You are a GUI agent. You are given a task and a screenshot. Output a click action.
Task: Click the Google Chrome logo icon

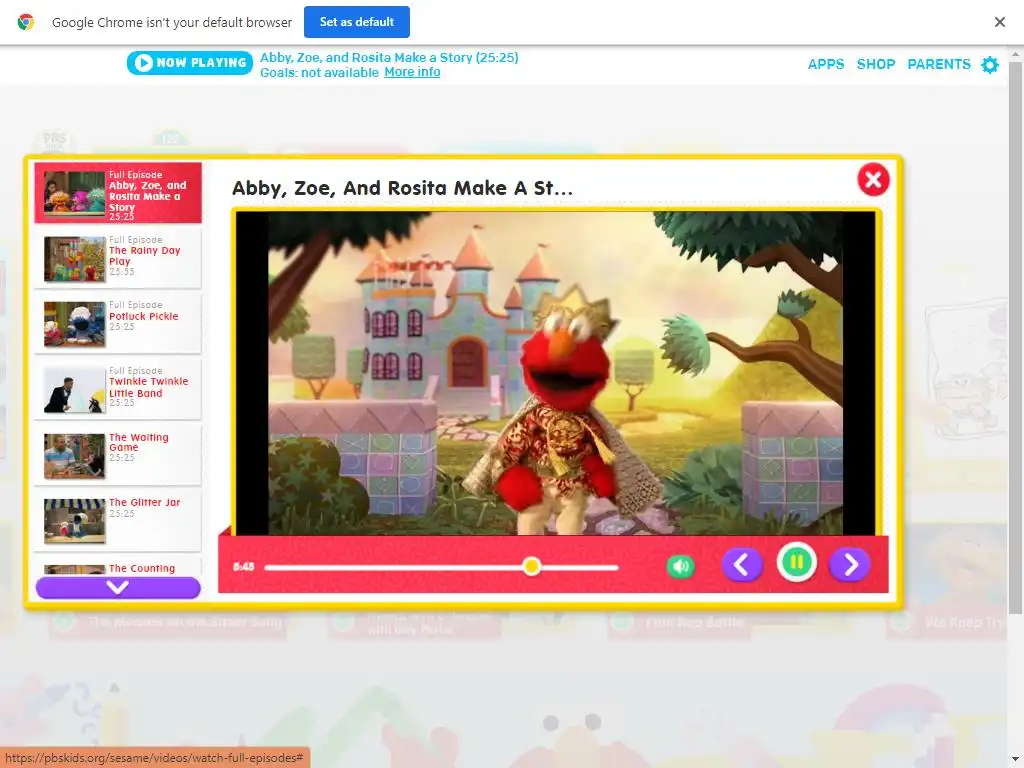pyautogui.click(x=25, y=22)
